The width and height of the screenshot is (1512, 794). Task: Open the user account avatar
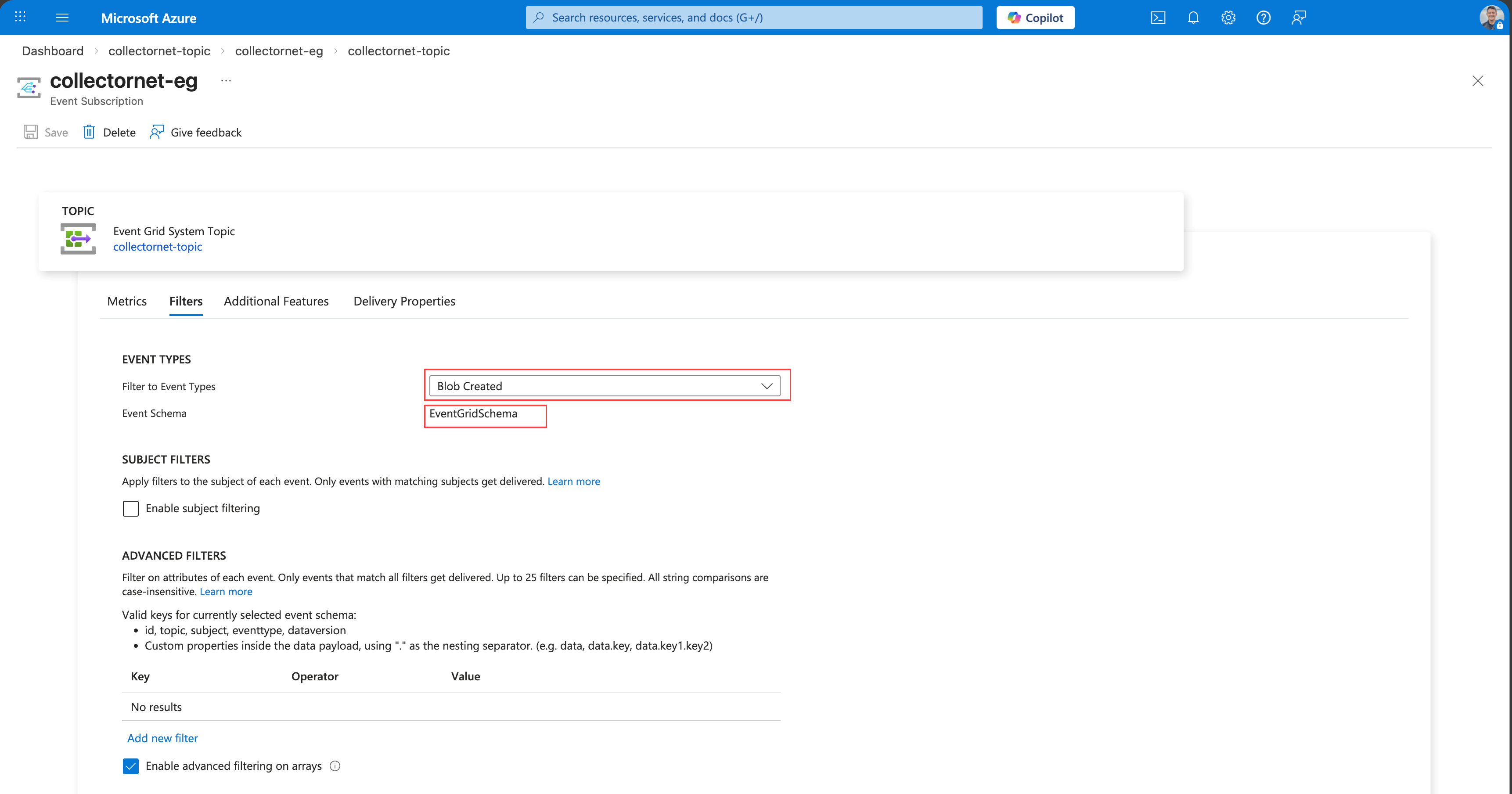click(x=1491, y=18)
